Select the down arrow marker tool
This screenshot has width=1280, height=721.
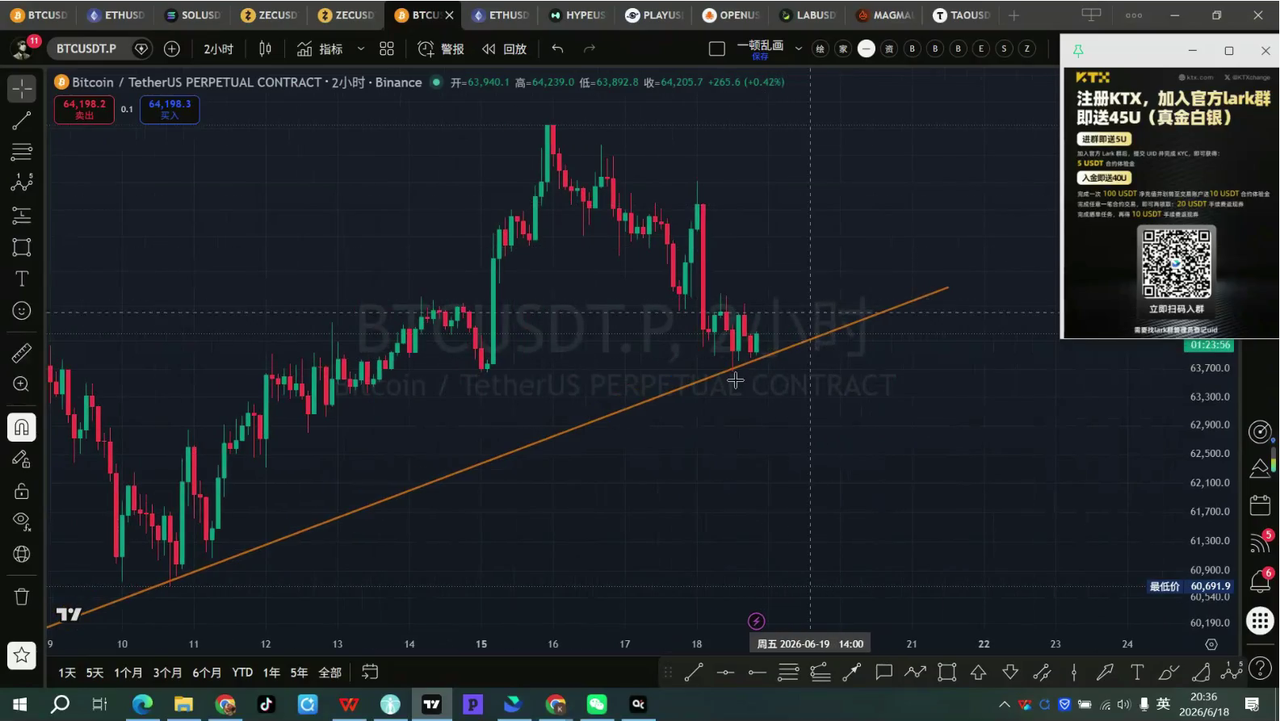pyautogui.click(x=1010, y=672)
